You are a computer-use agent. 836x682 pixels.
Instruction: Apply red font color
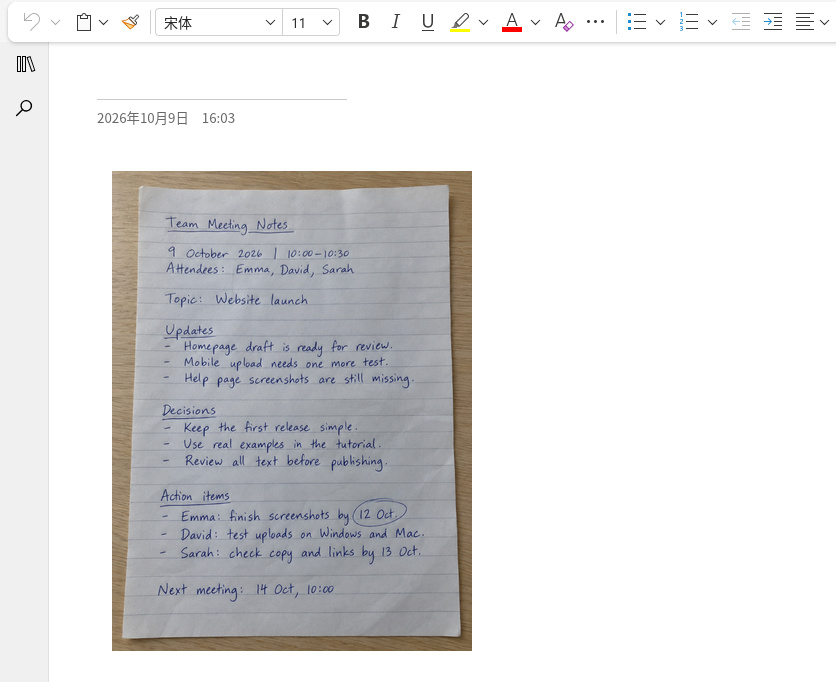click(512, 22)
